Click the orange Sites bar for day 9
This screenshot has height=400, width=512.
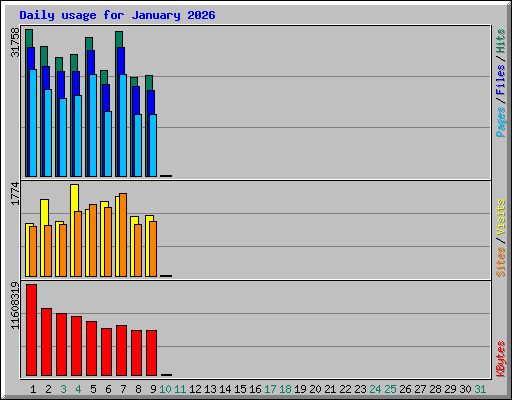pyautogui.click(x=153, y=249)
